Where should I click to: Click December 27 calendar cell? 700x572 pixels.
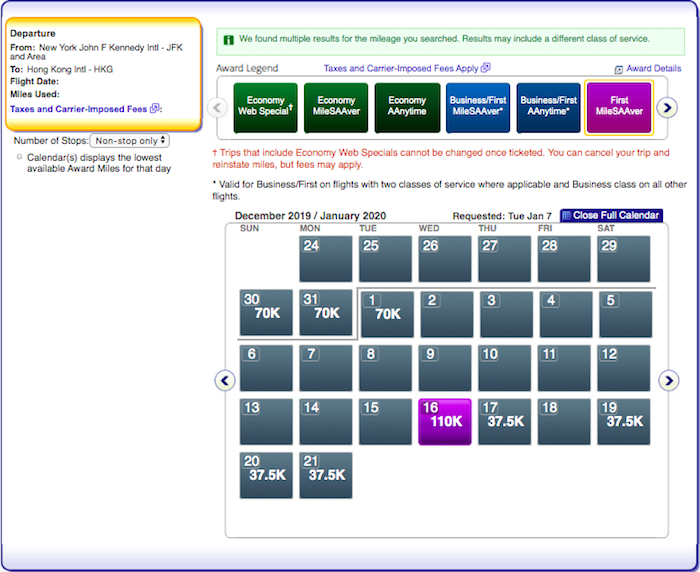pos(504,259)
